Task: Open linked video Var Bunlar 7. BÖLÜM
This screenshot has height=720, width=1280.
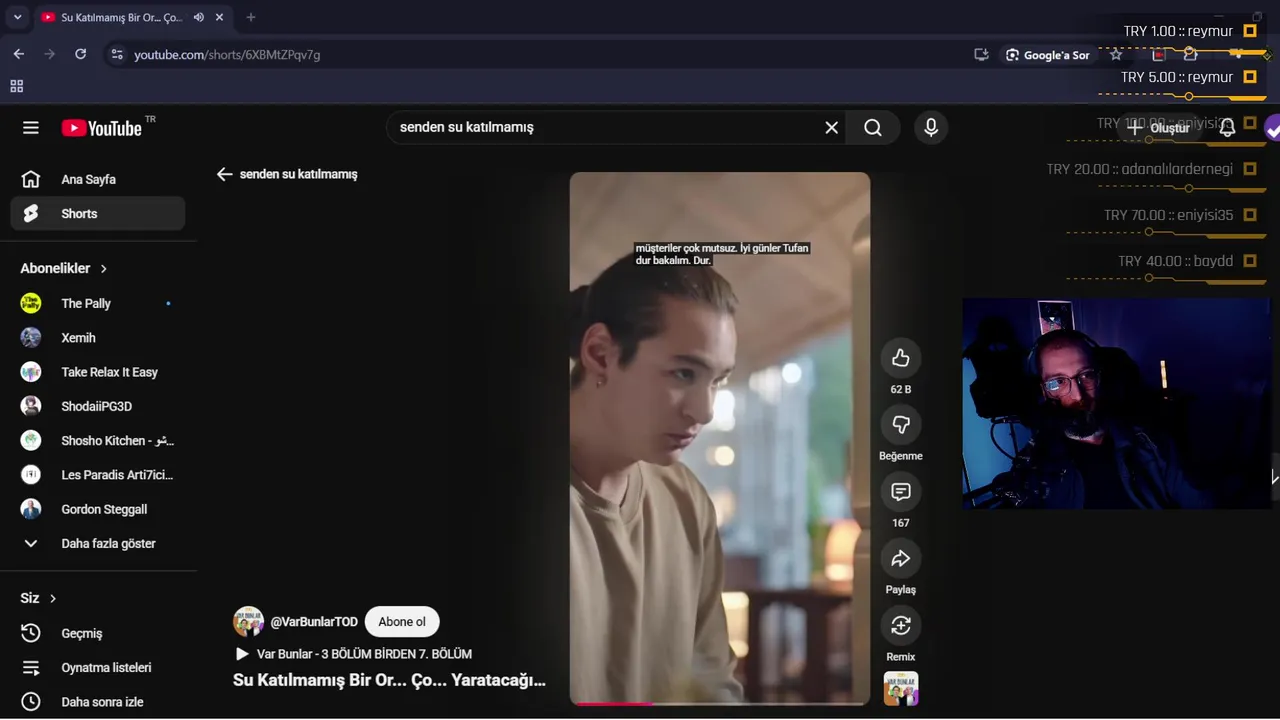Action: point(353,654)
